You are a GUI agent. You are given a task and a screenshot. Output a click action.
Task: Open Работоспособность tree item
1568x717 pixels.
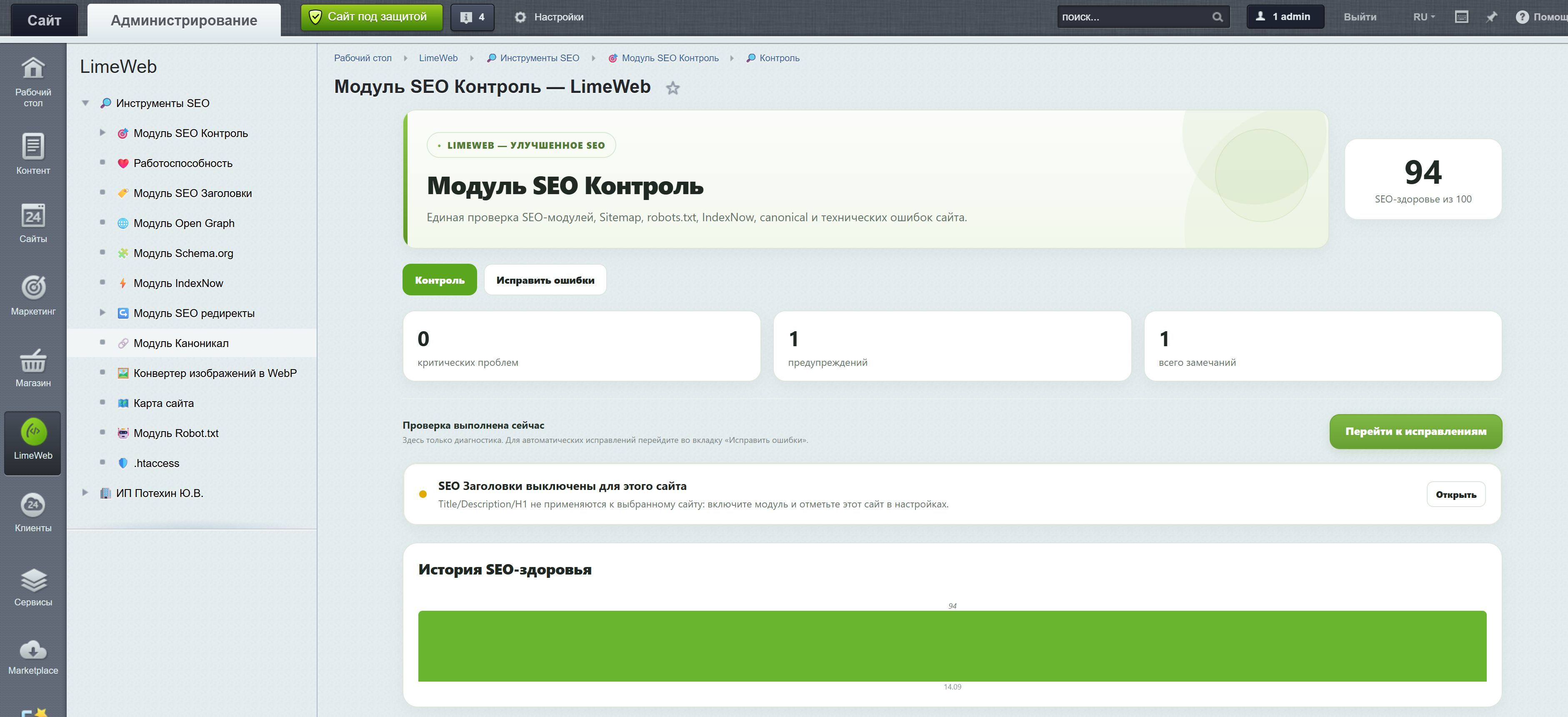pyautogui.click(x=183, y=163)
